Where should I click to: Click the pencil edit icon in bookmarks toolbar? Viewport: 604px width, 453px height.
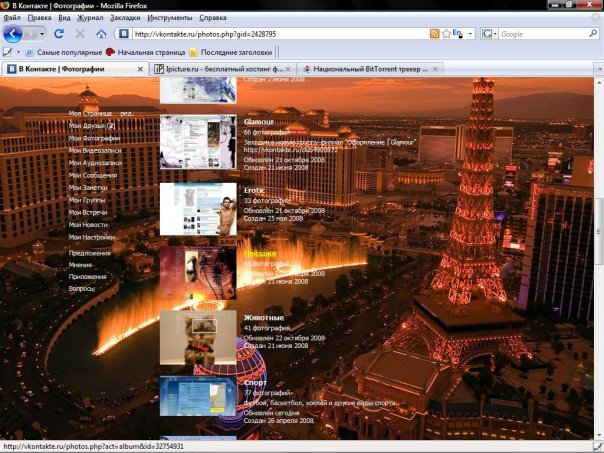pyautogui.click(x=7, y=52)
